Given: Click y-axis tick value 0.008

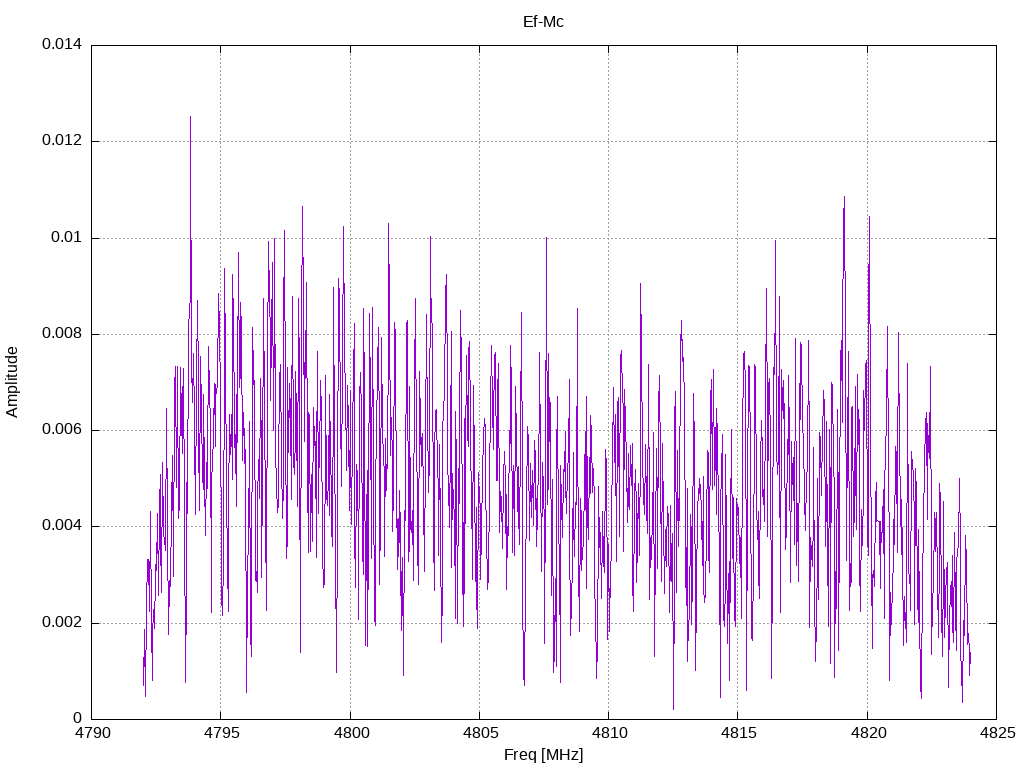Looking at the screenshot, I should coord(62,333).
